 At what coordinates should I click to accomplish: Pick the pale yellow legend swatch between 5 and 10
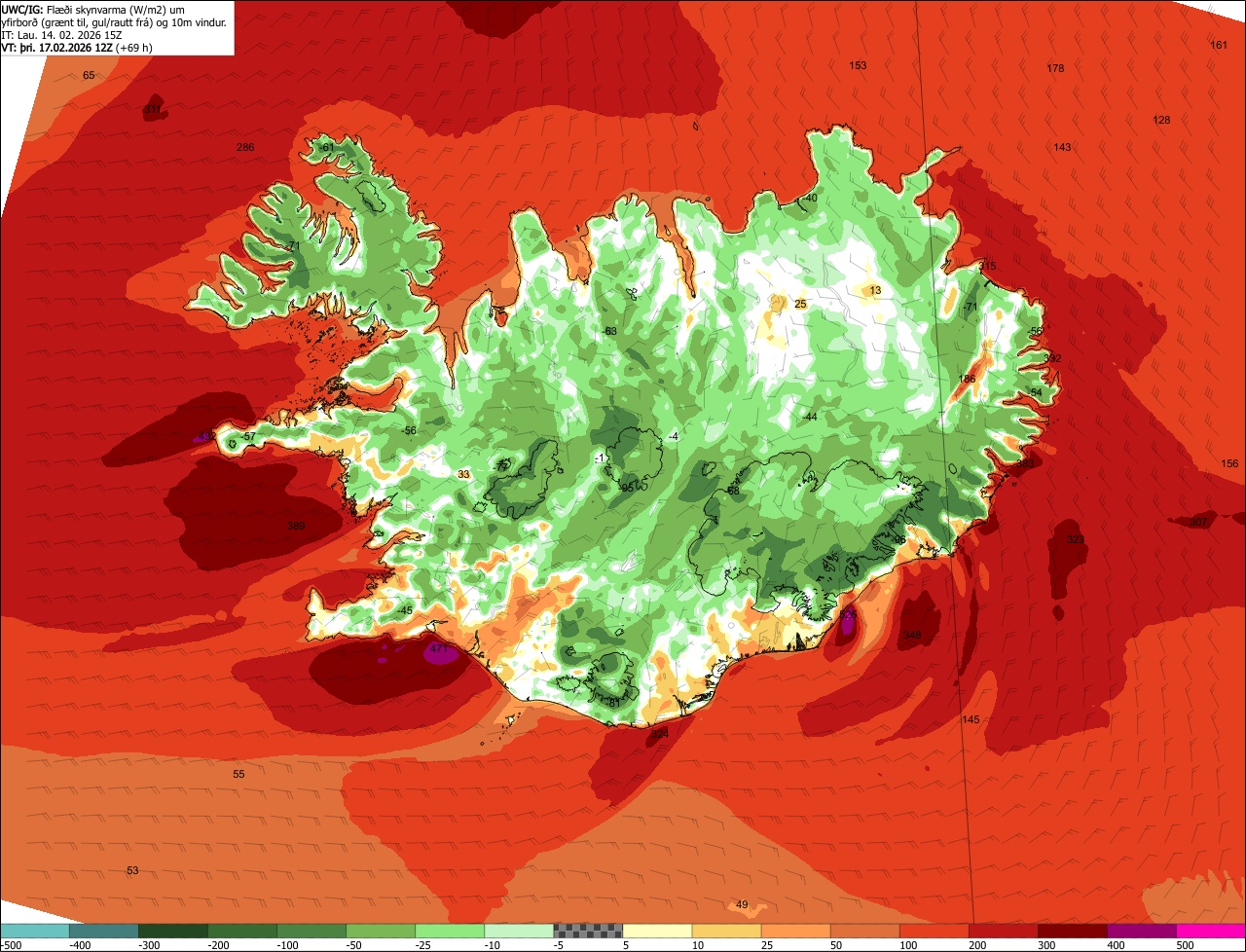coord(657,930)
